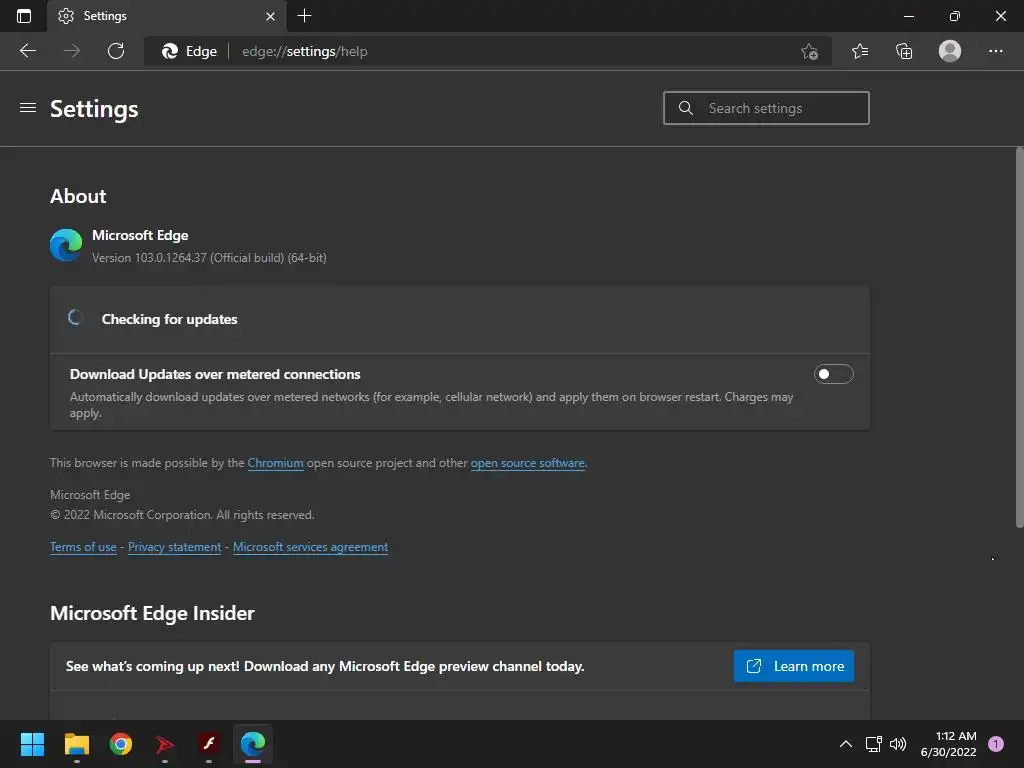Click the version 103.0.1264.37 text

209,258
